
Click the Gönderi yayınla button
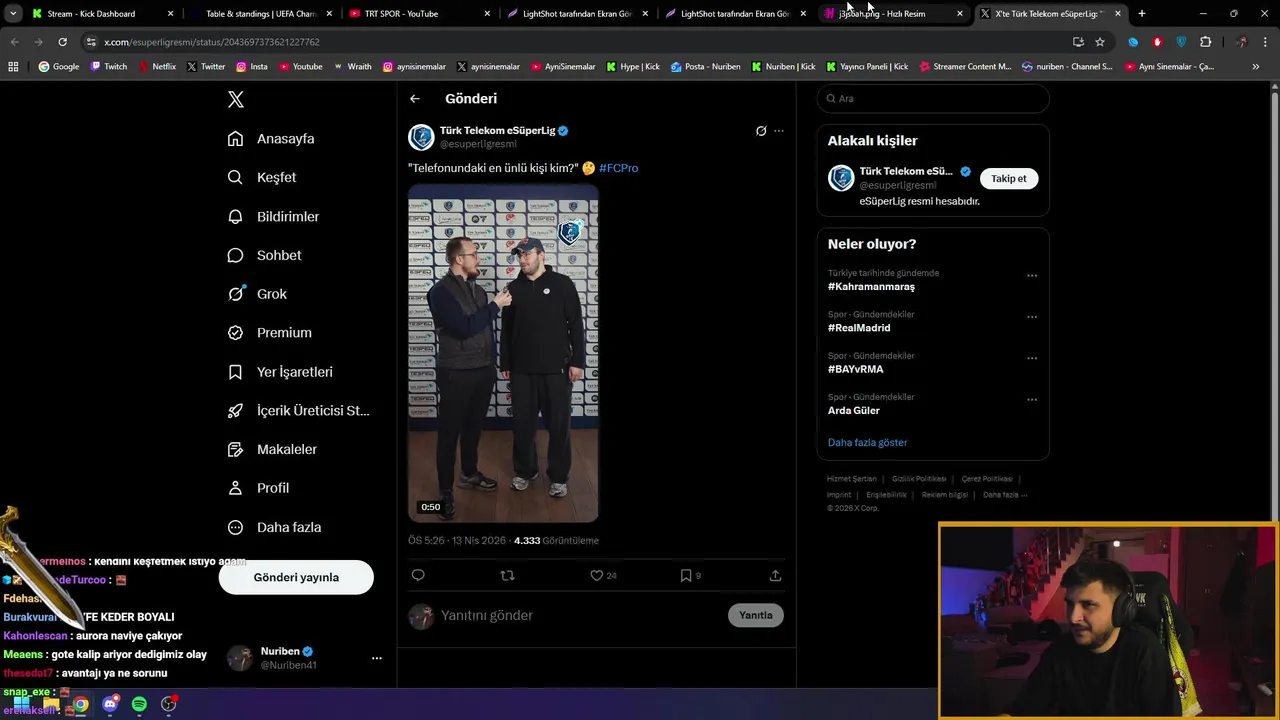click(x=296, y=578)
